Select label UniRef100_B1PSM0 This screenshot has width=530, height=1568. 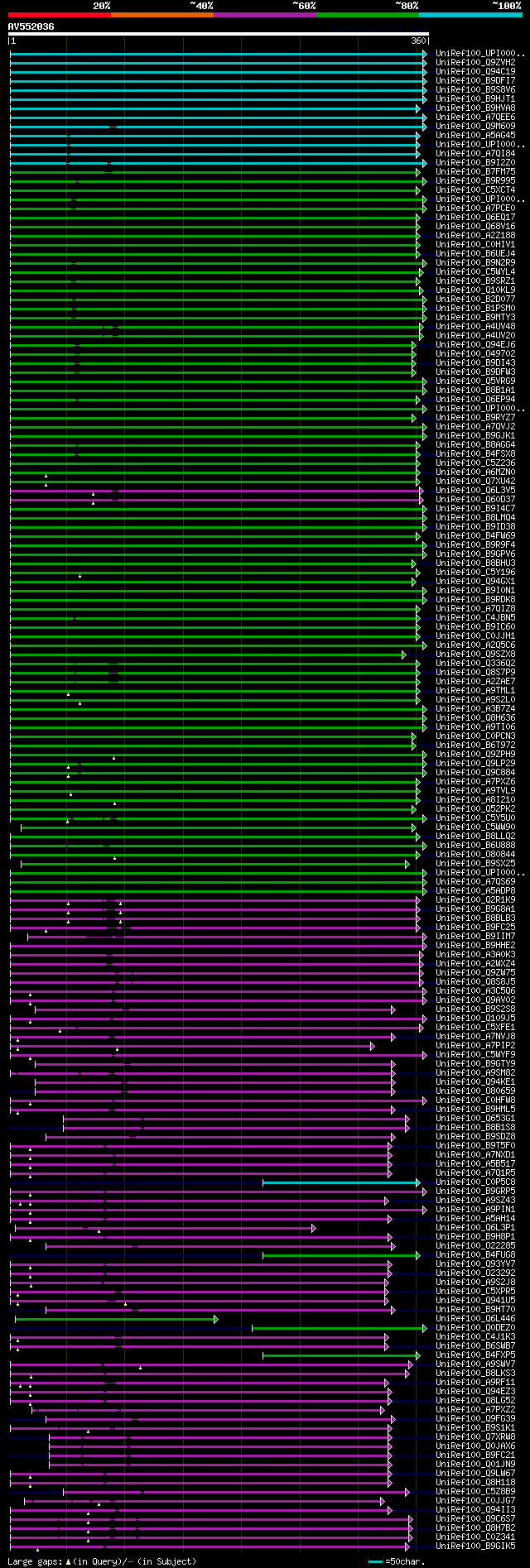pos(475,308)
